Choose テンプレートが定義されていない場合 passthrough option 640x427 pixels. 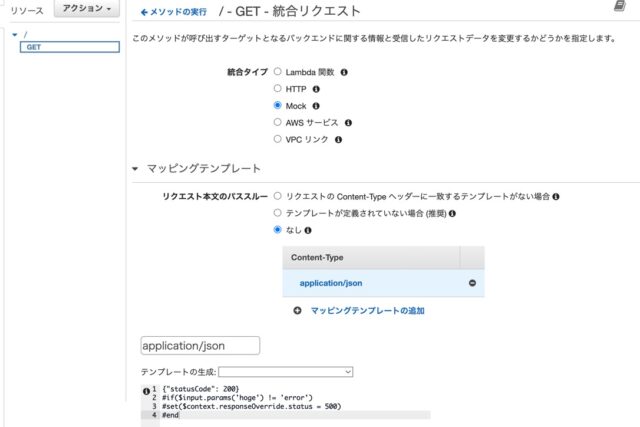click(x=278, y=213)
